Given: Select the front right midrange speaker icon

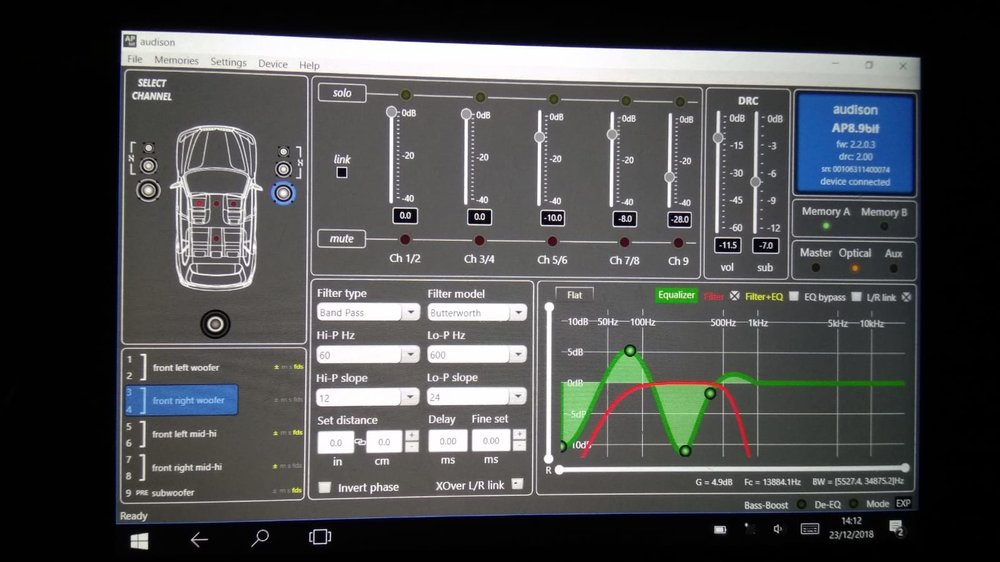Looking at the screenshot, I should (x=283, y=169).
